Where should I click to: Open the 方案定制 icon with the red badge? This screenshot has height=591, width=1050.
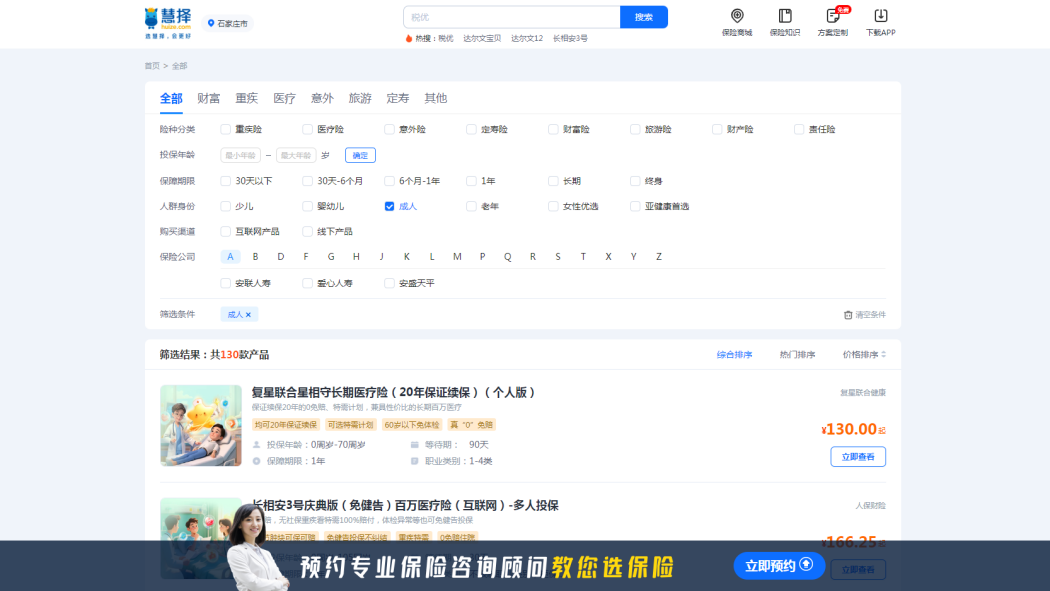click(x=833, y=15)
